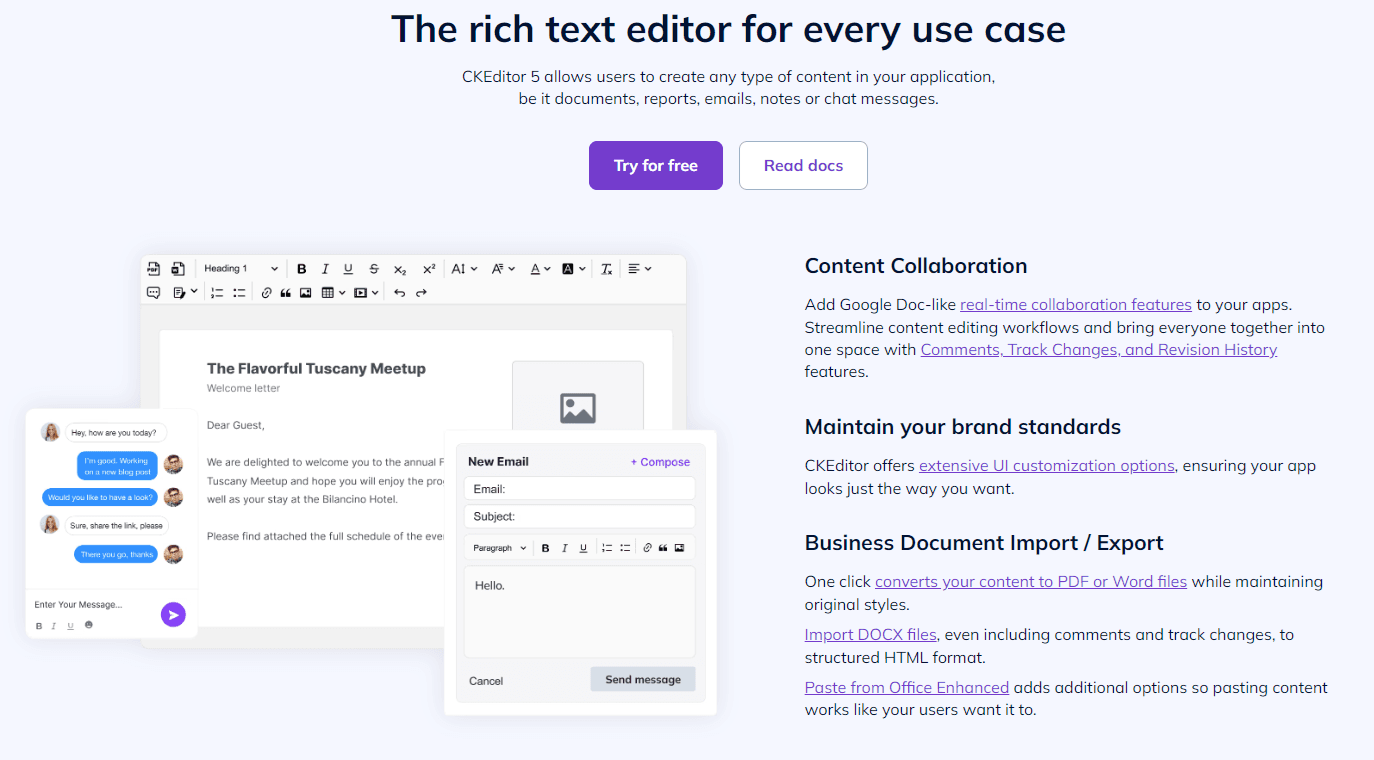
Task: Insert a link using the link icon
Action: [x=267, y=292]
